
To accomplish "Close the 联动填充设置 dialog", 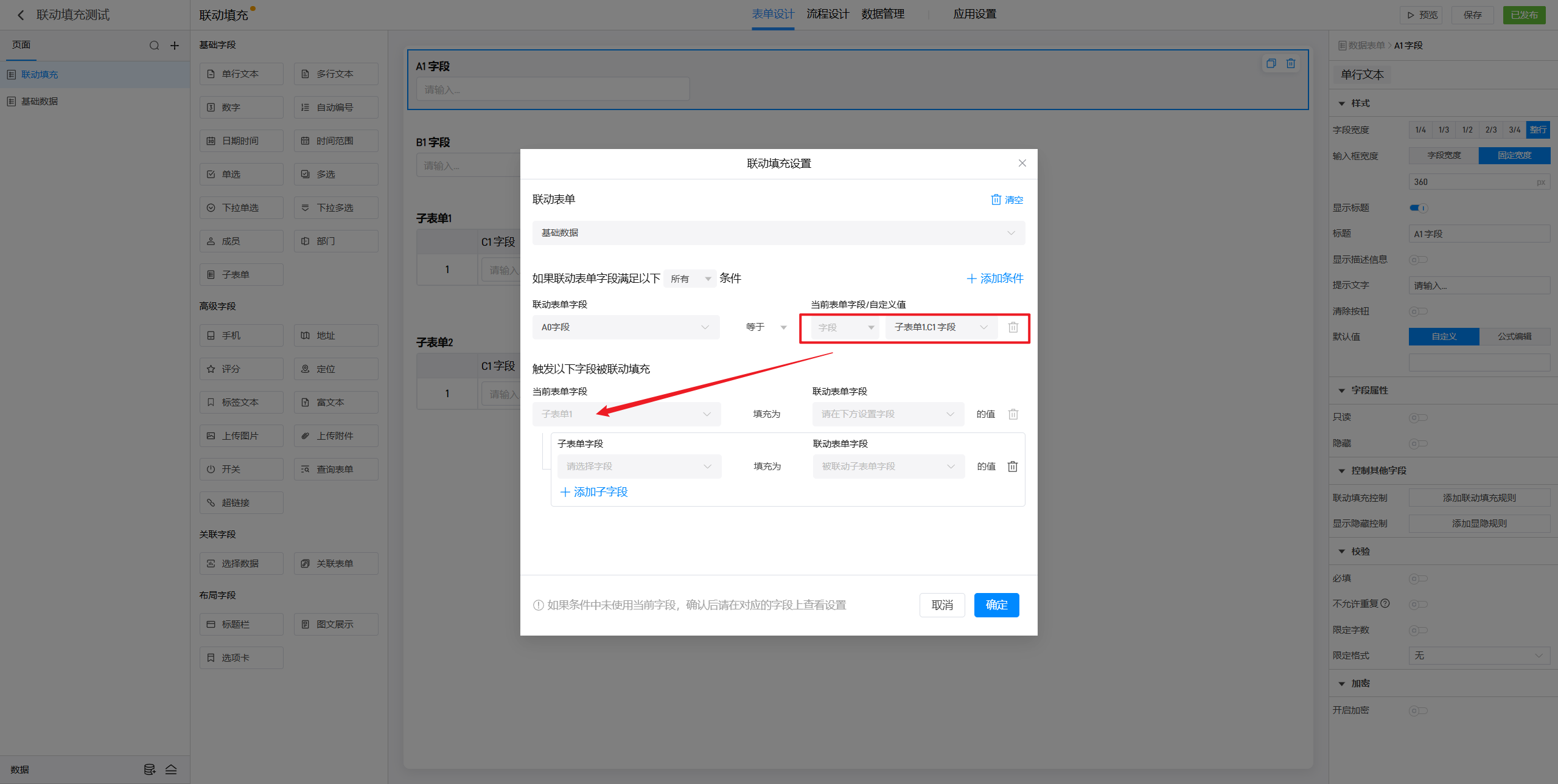I will point(1022,163).
